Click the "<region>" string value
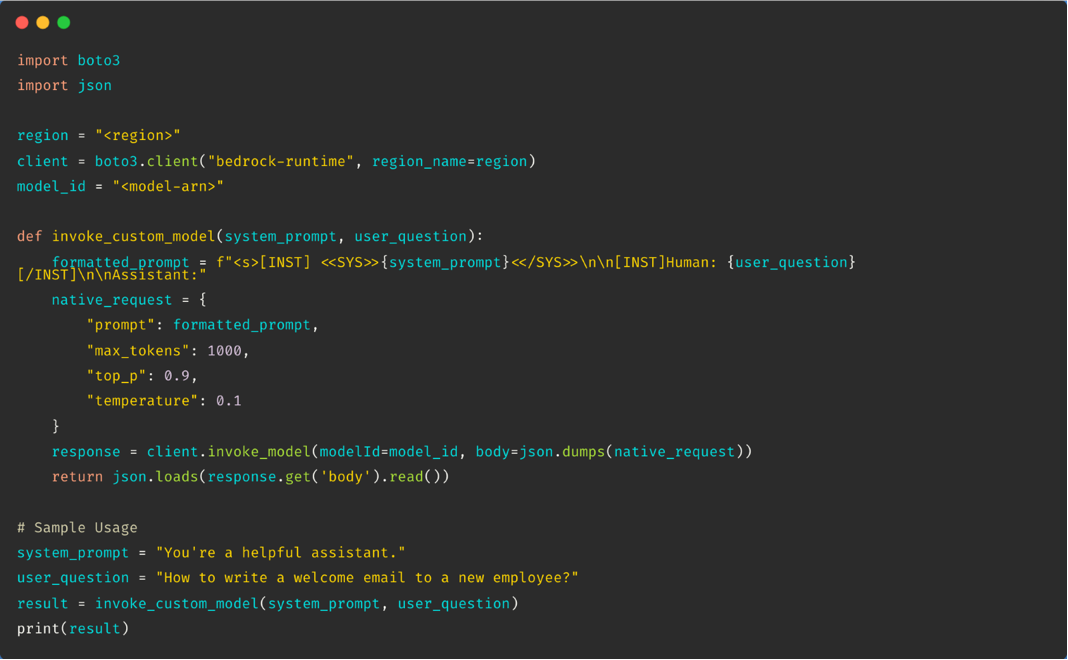Viewport: 1068px width, 660px height. (138, 135)
